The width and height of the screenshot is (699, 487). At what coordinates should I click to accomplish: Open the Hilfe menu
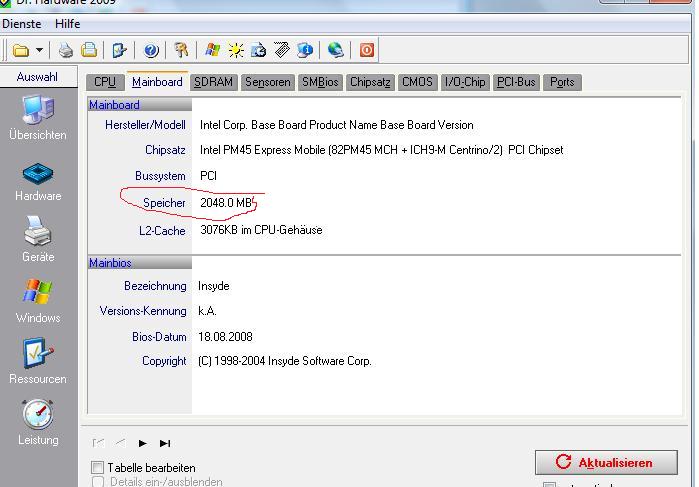point(68,24)
